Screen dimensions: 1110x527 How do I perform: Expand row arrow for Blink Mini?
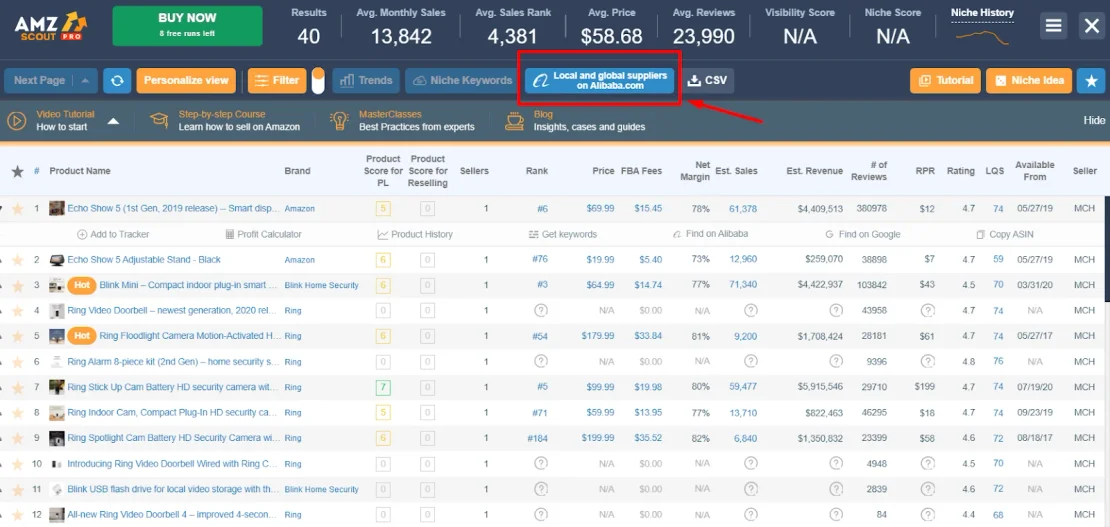pyautogui.click(x=2, y=285)
